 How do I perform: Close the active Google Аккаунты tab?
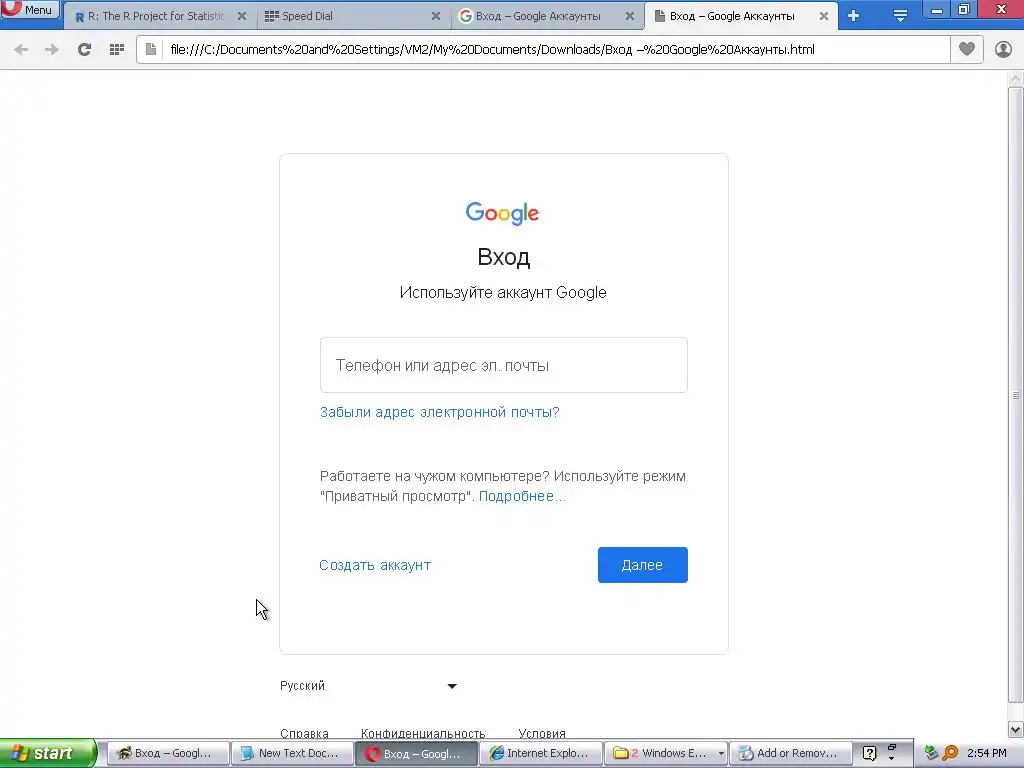824,16
